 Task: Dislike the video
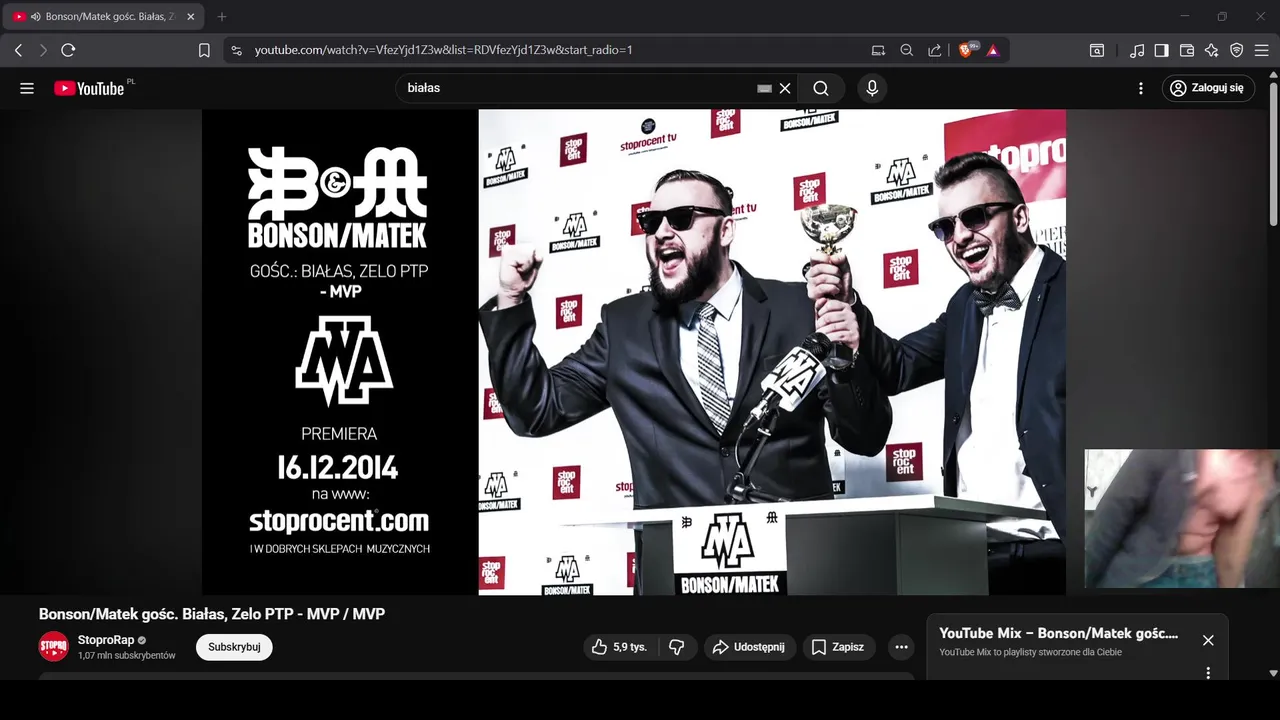point(677,647)
